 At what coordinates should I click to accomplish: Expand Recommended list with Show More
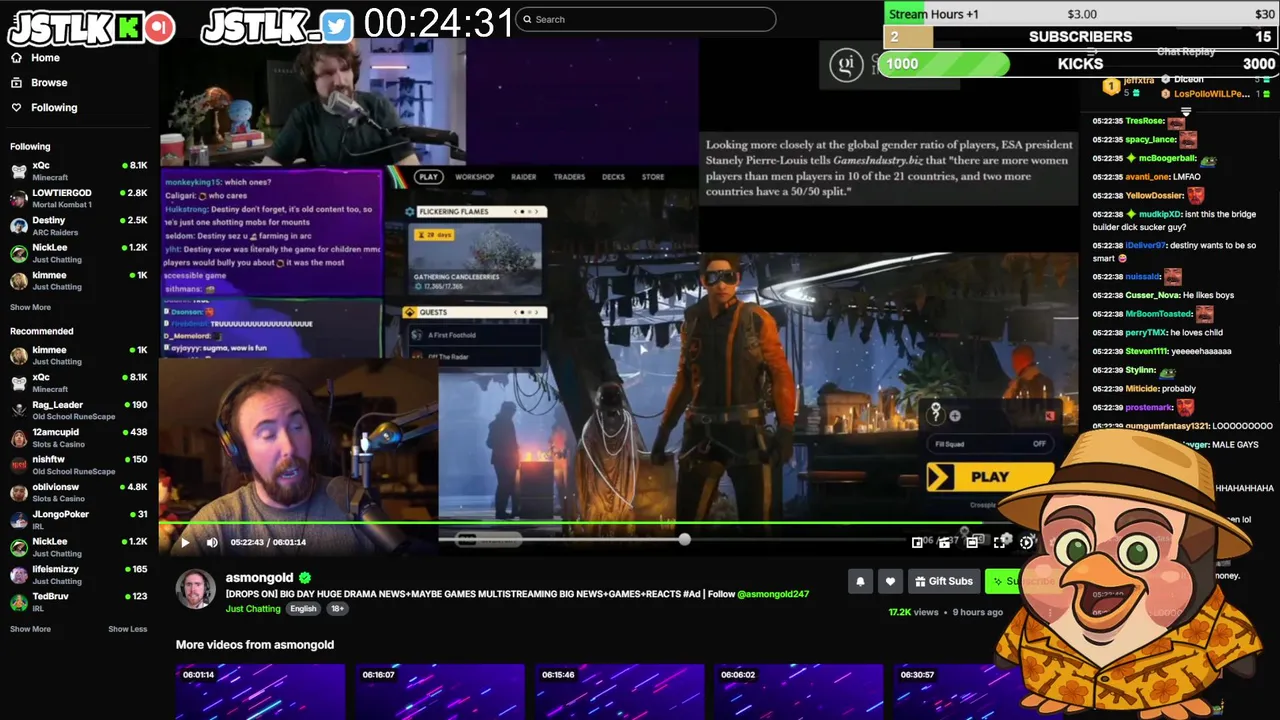(x=30, y=630)
